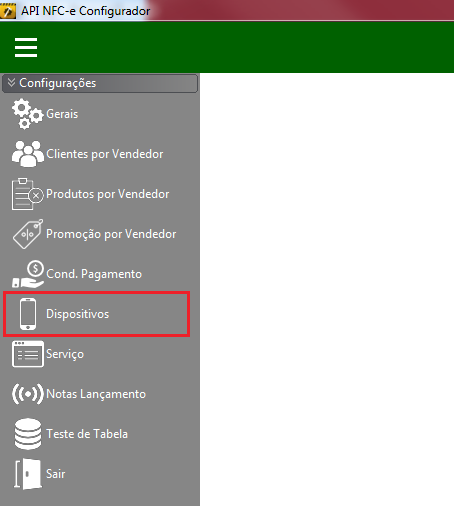
Task: Click the API NFC-e Configurador title icon
Action: coord(8,11)
